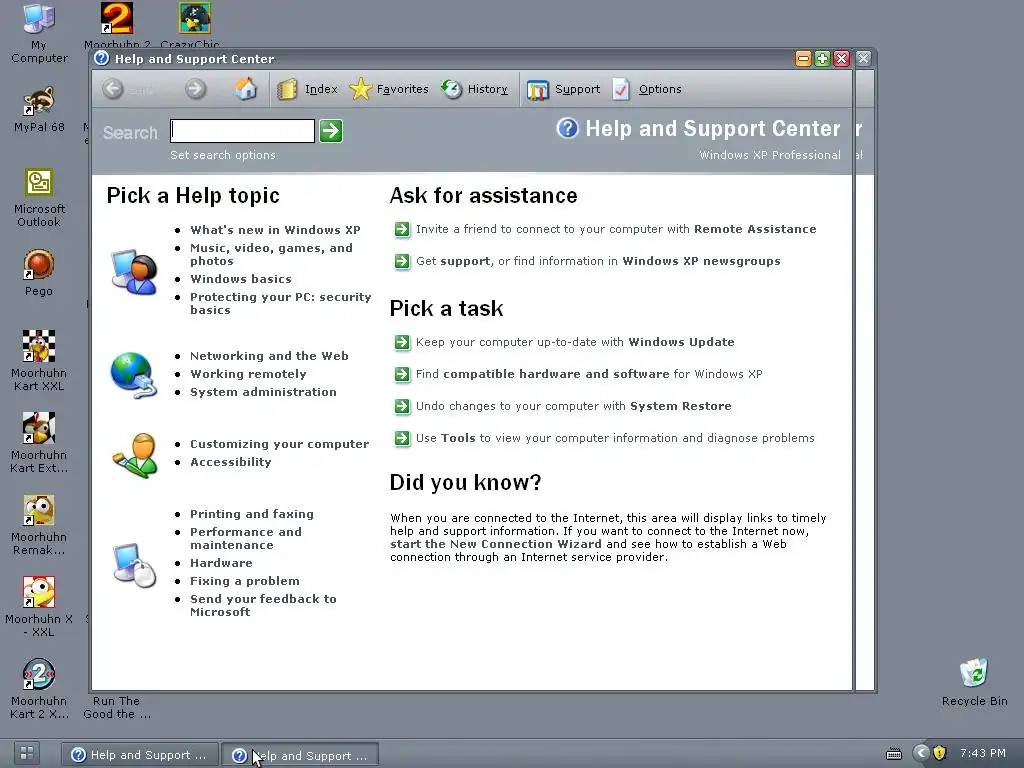Click the System Restore task link

[x=573, y=406]
